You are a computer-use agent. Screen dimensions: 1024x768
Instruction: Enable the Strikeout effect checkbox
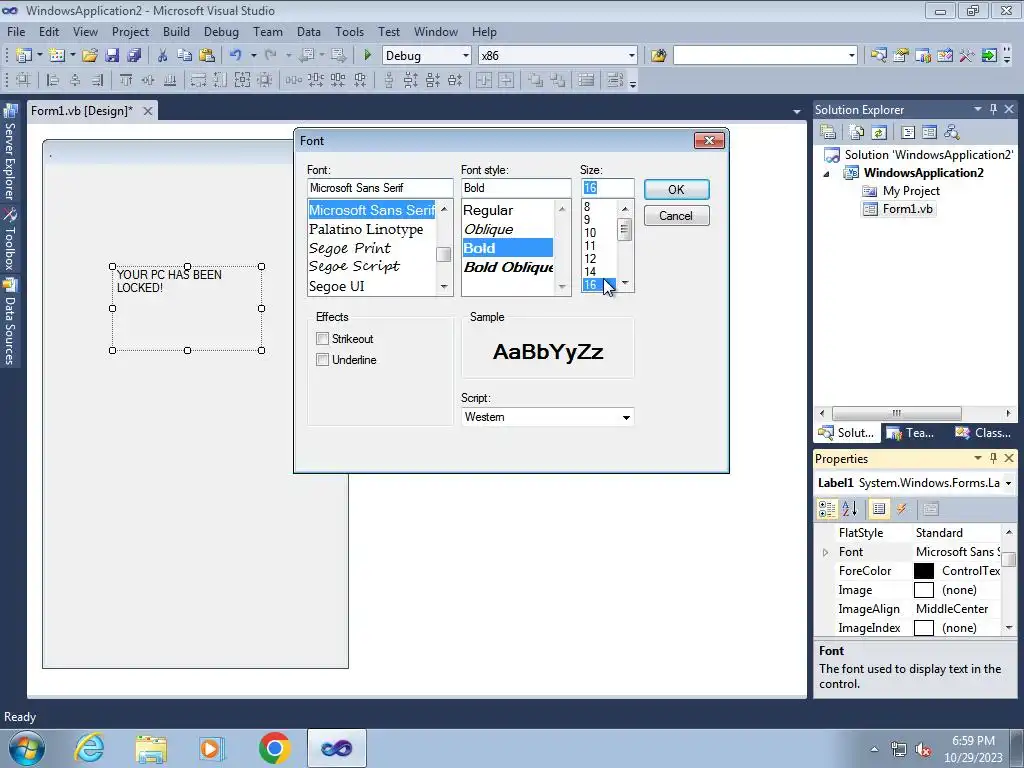coord(322,338)
